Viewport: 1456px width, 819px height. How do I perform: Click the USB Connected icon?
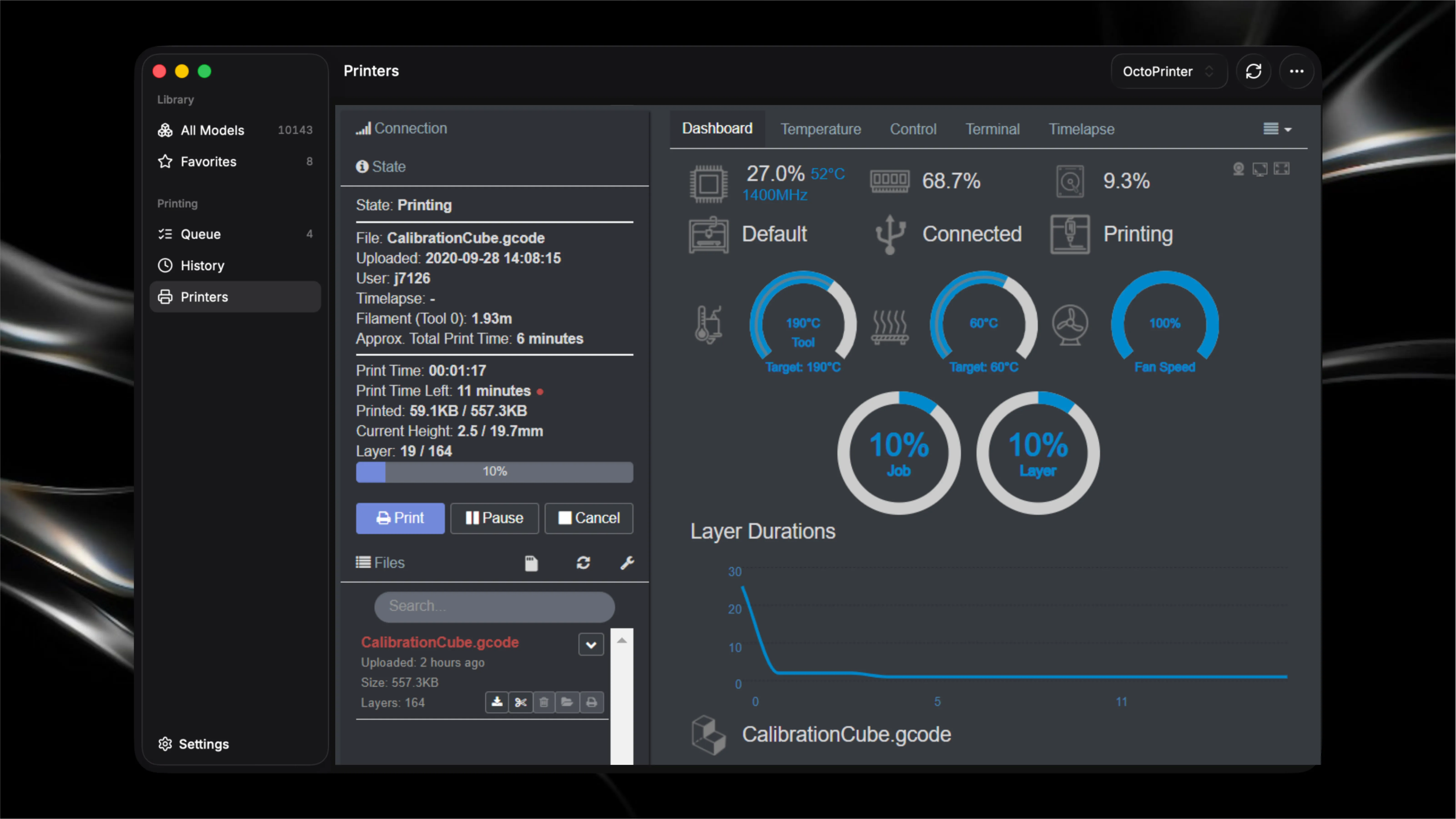click(890, 235)
